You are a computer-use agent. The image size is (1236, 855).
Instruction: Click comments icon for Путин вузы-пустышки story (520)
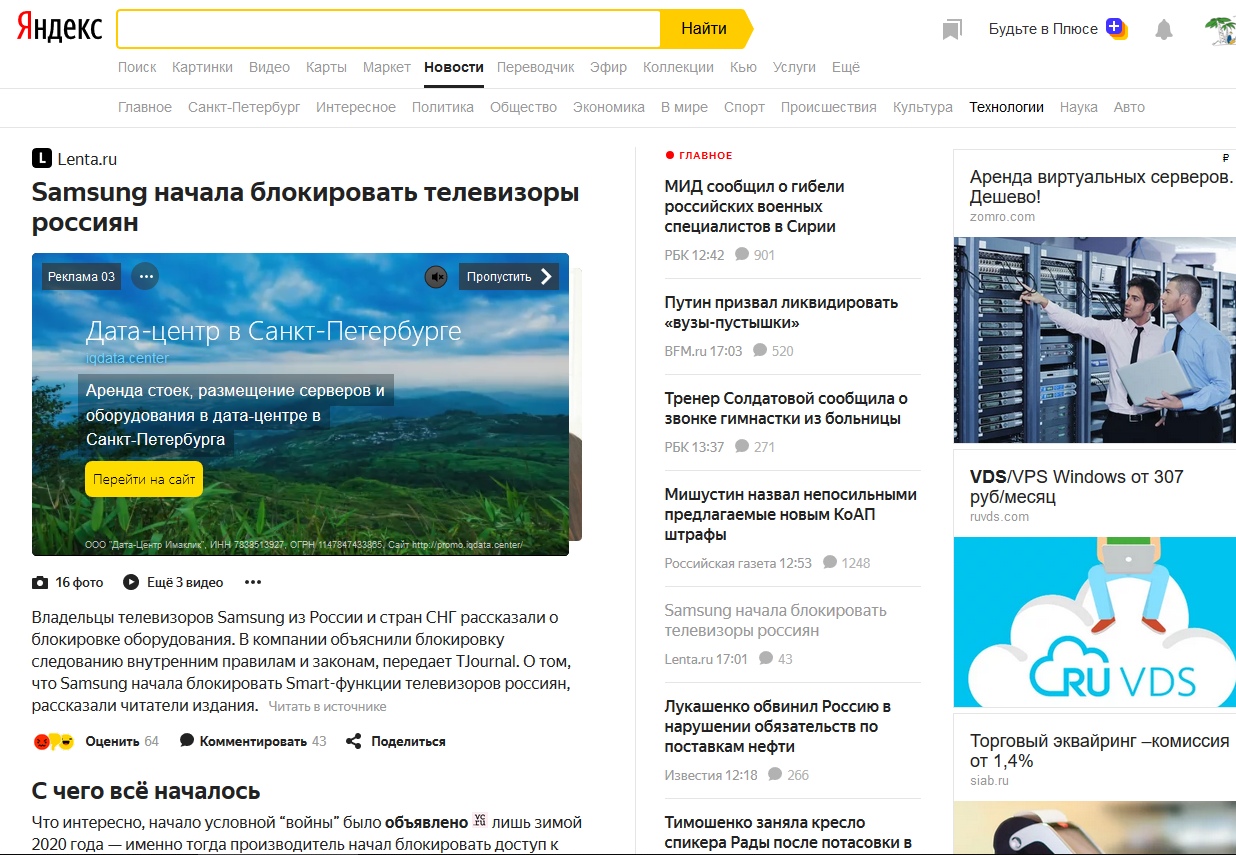coord(760,351)
